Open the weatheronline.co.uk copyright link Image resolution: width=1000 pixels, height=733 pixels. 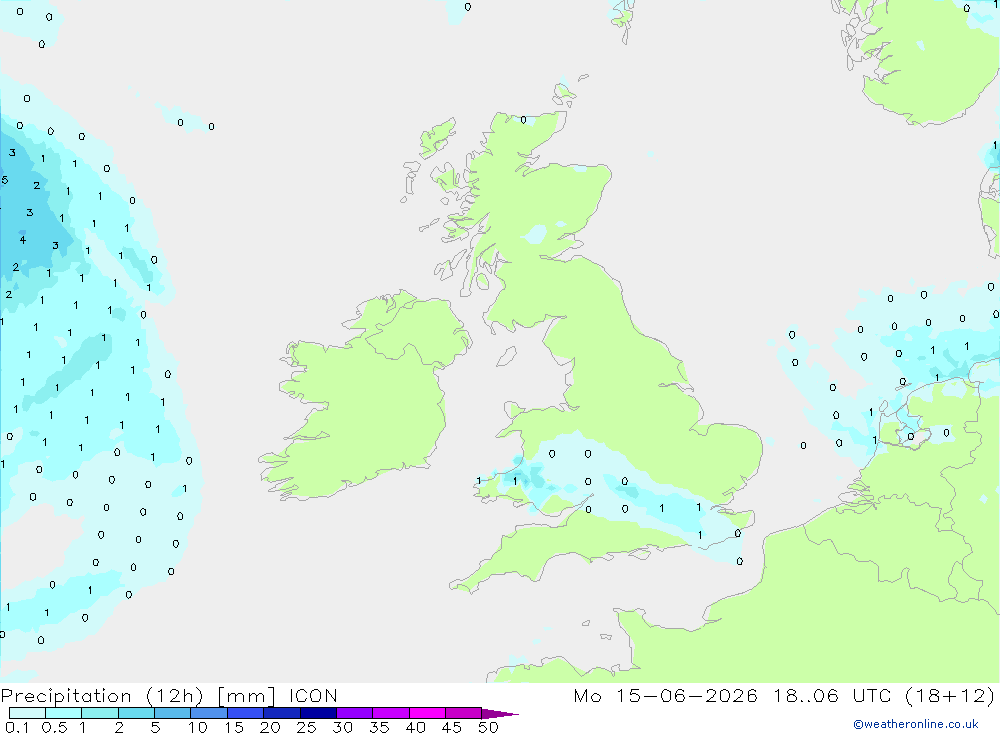tap(916, 724)
